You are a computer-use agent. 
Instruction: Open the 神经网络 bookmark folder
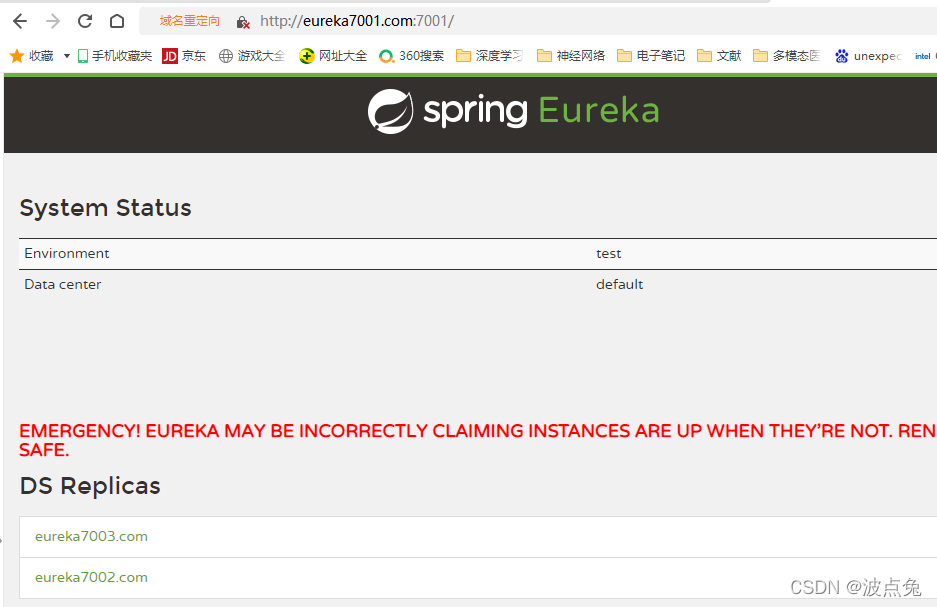click(x=571, y=56)
